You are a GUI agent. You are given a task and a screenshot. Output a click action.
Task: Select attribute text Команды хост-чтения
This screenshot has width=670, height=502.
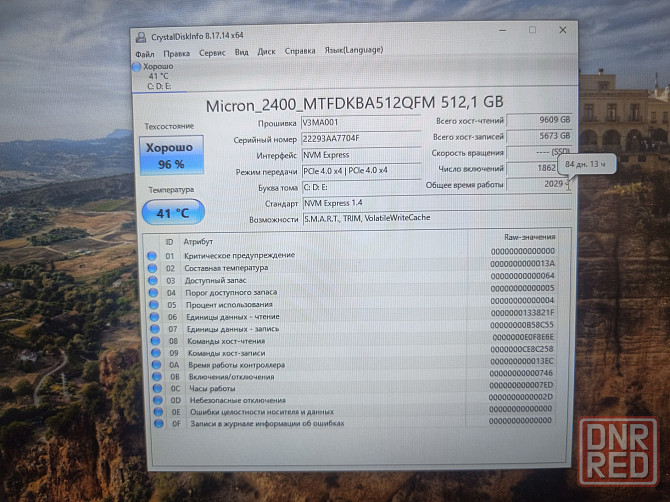coord(226,341)
